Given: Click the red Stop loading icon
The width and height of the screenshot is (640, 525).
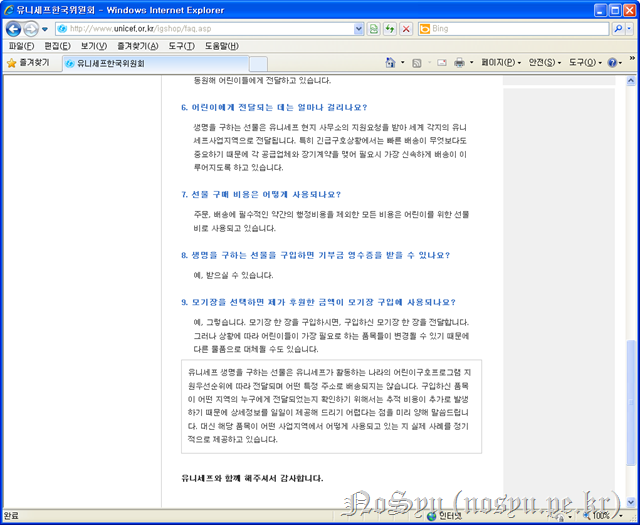Looking at the screenshot, I should pos(405,29).
